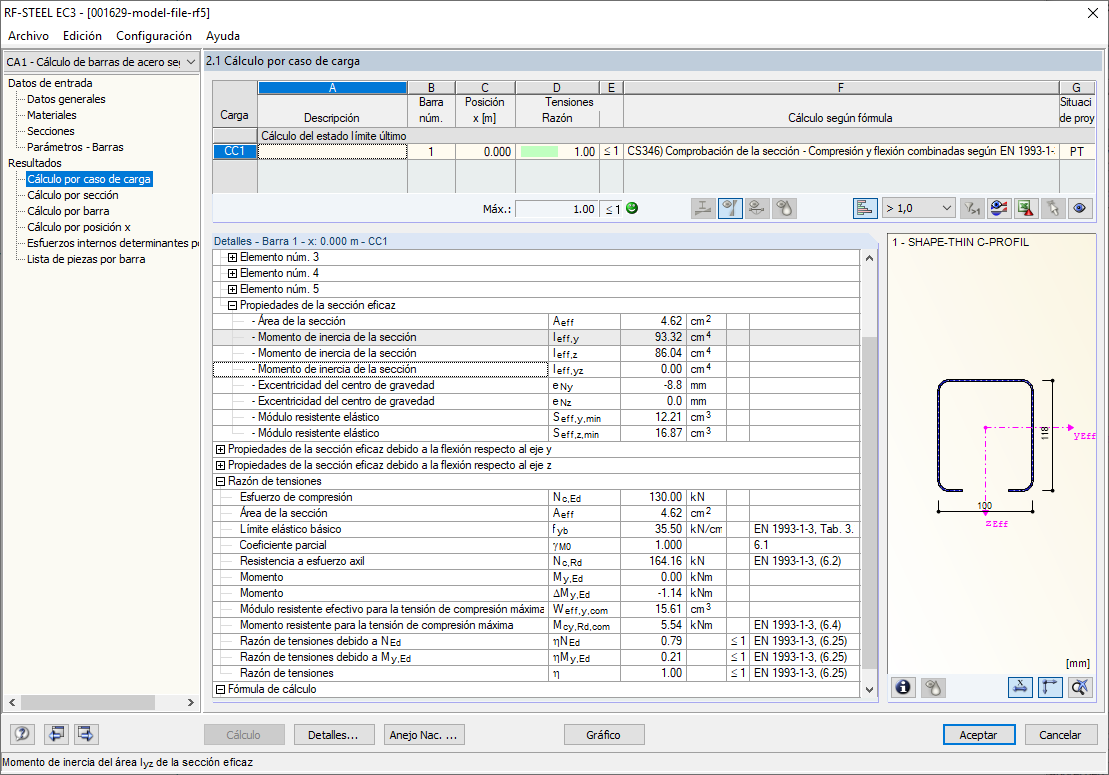The width and height of the screenshot is (1109, 775).
Task: Click 'Esfuerzo de compresión' 130.00 kN row
Action: [x=536, y=497]
